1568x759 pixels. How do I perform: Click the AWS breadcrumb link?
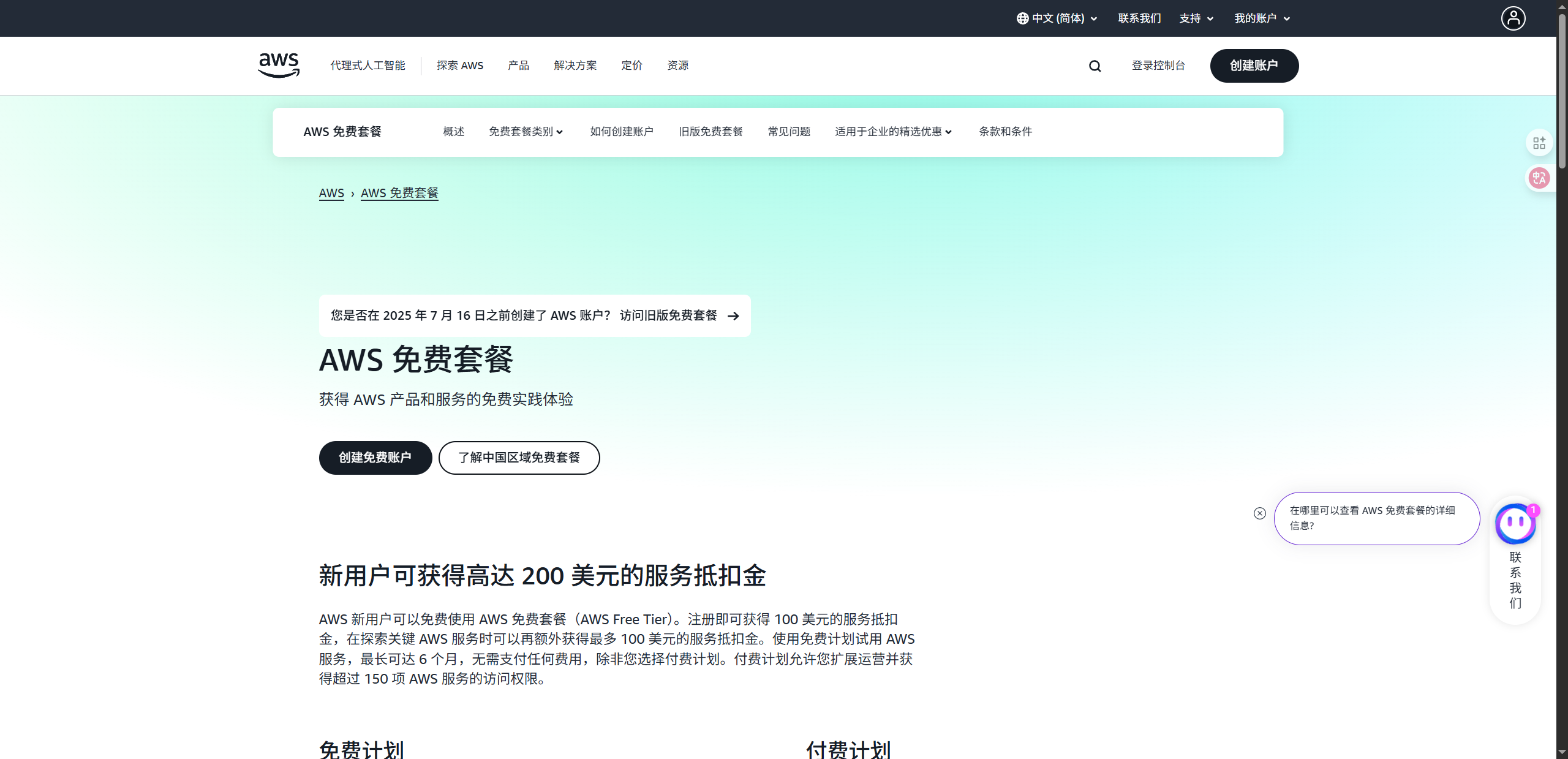point(331,193)
